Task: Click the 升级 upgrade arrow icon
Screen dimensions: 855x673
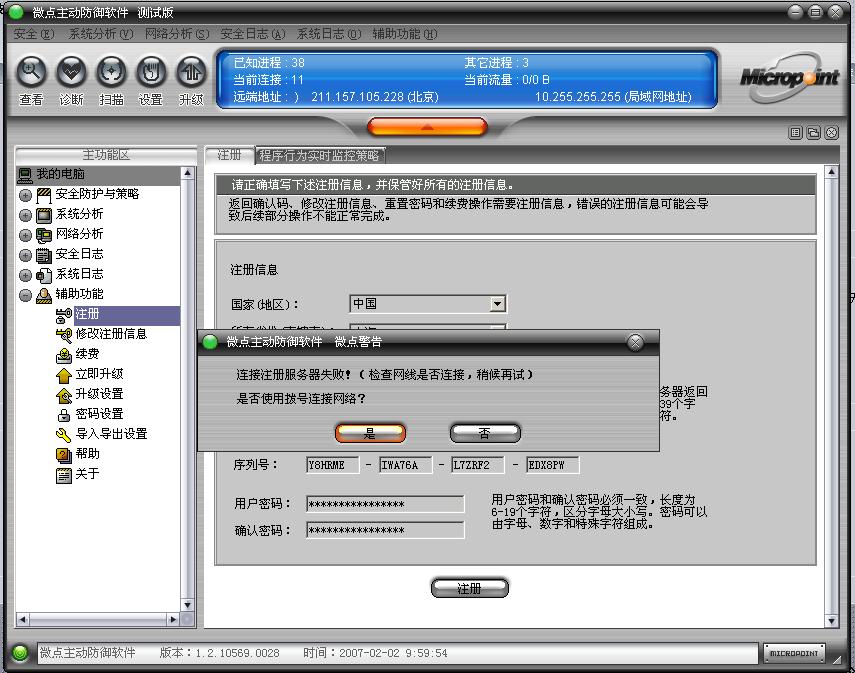Action: 191,71
